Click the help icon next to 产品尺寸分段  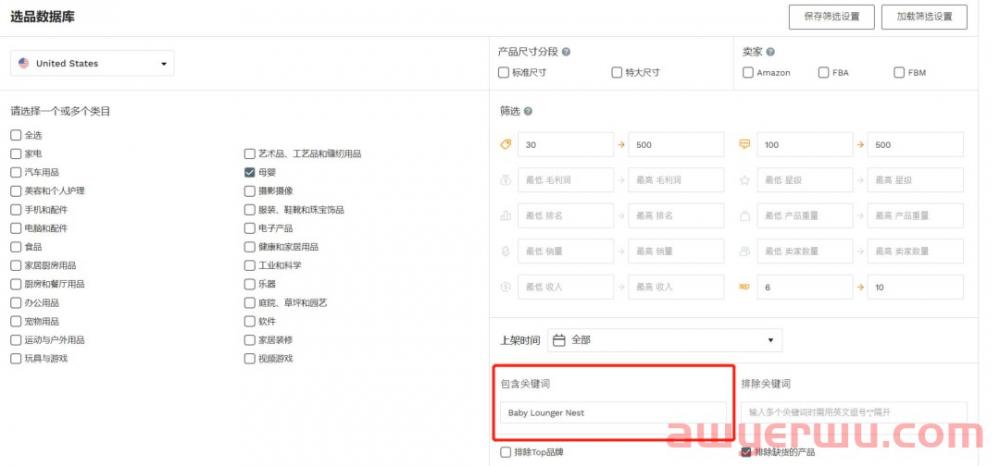(566, 52)
